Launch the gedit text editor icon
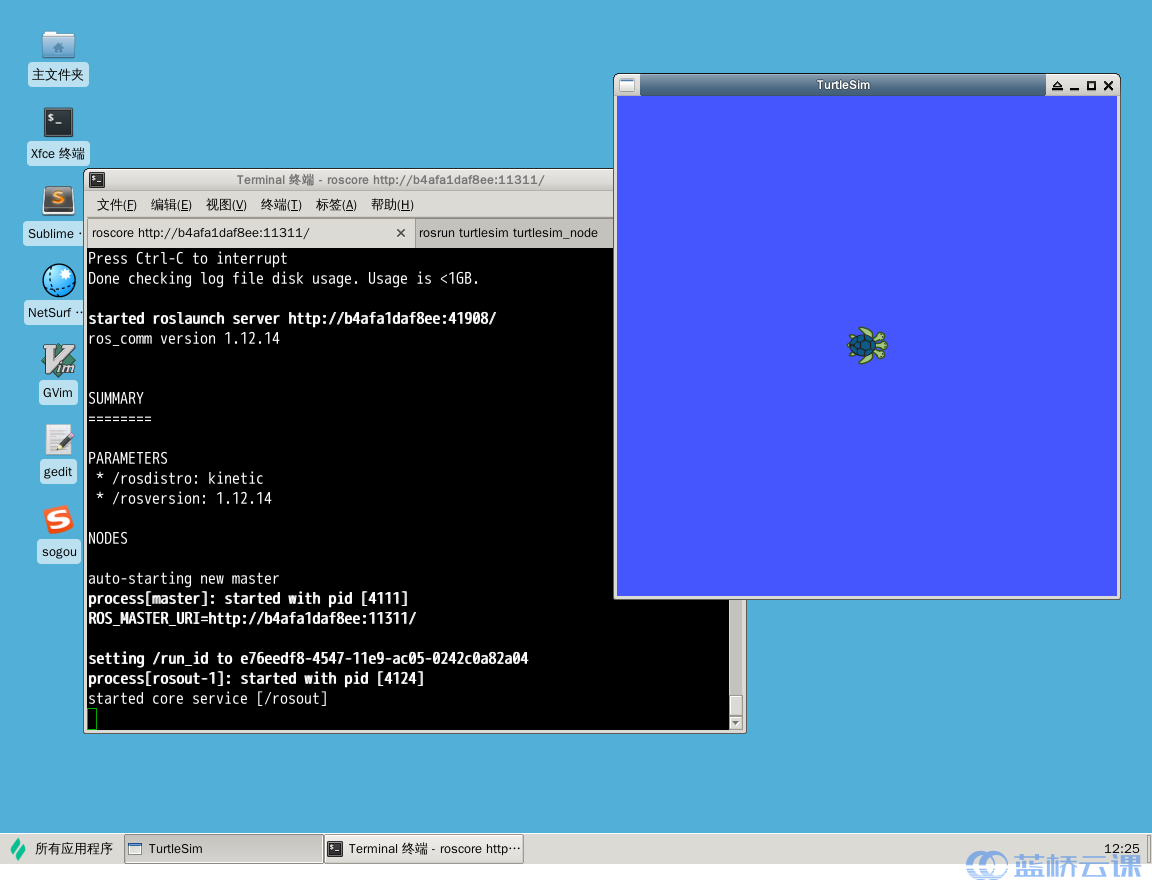 click(x=58, y=440)
